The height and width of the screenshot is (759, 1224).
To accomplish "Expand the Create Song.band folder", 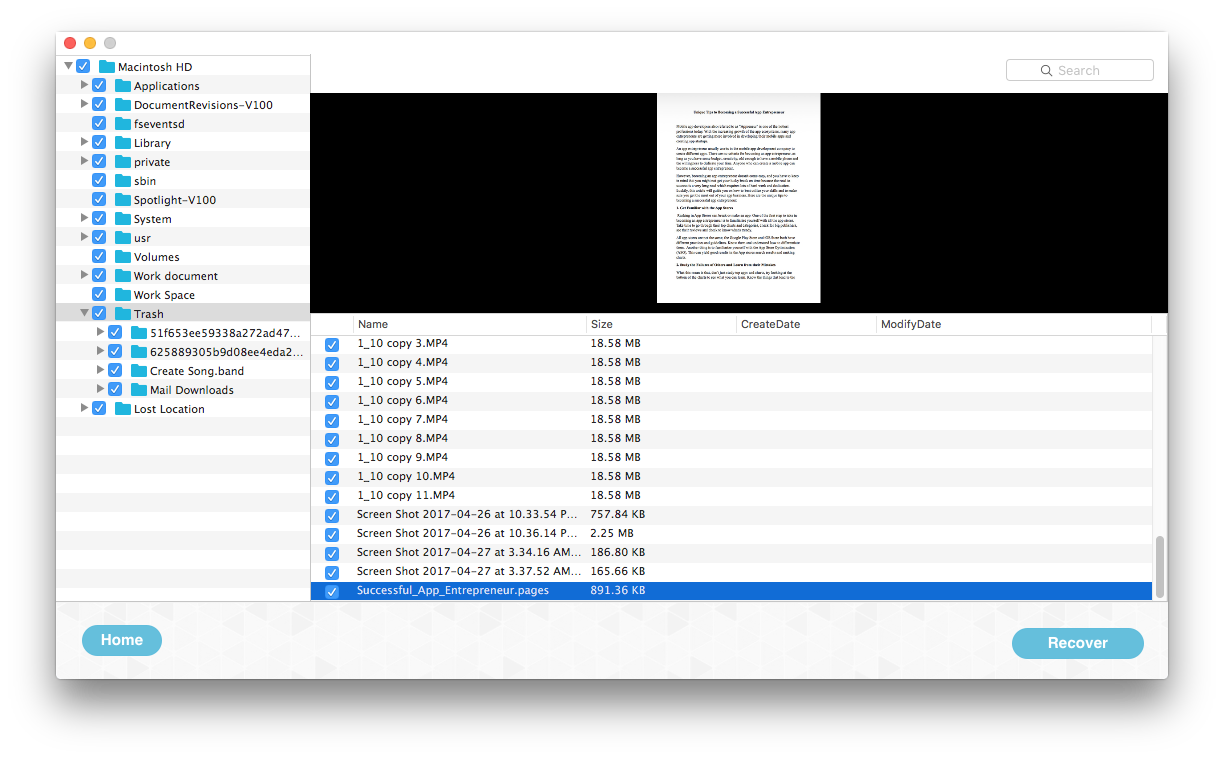I will (x=100, y=371).
